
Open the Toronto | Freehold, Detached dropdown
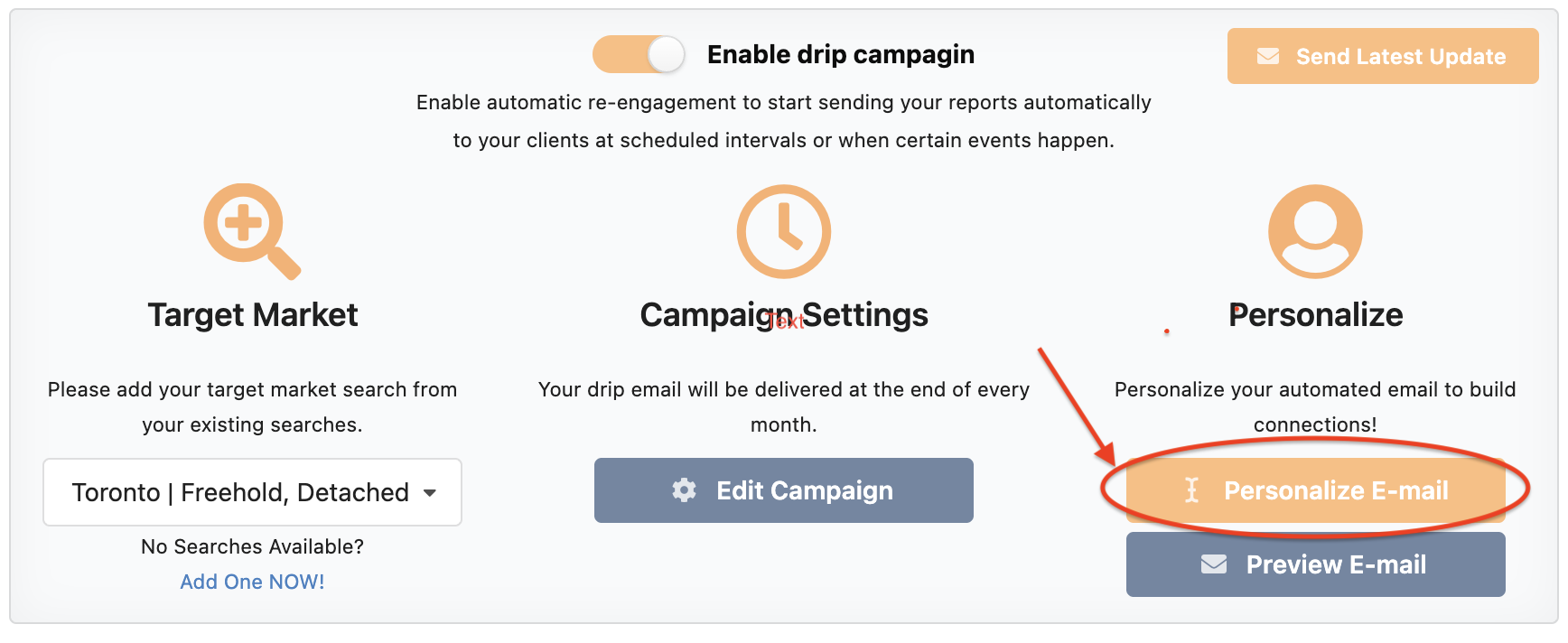point(252,492)
